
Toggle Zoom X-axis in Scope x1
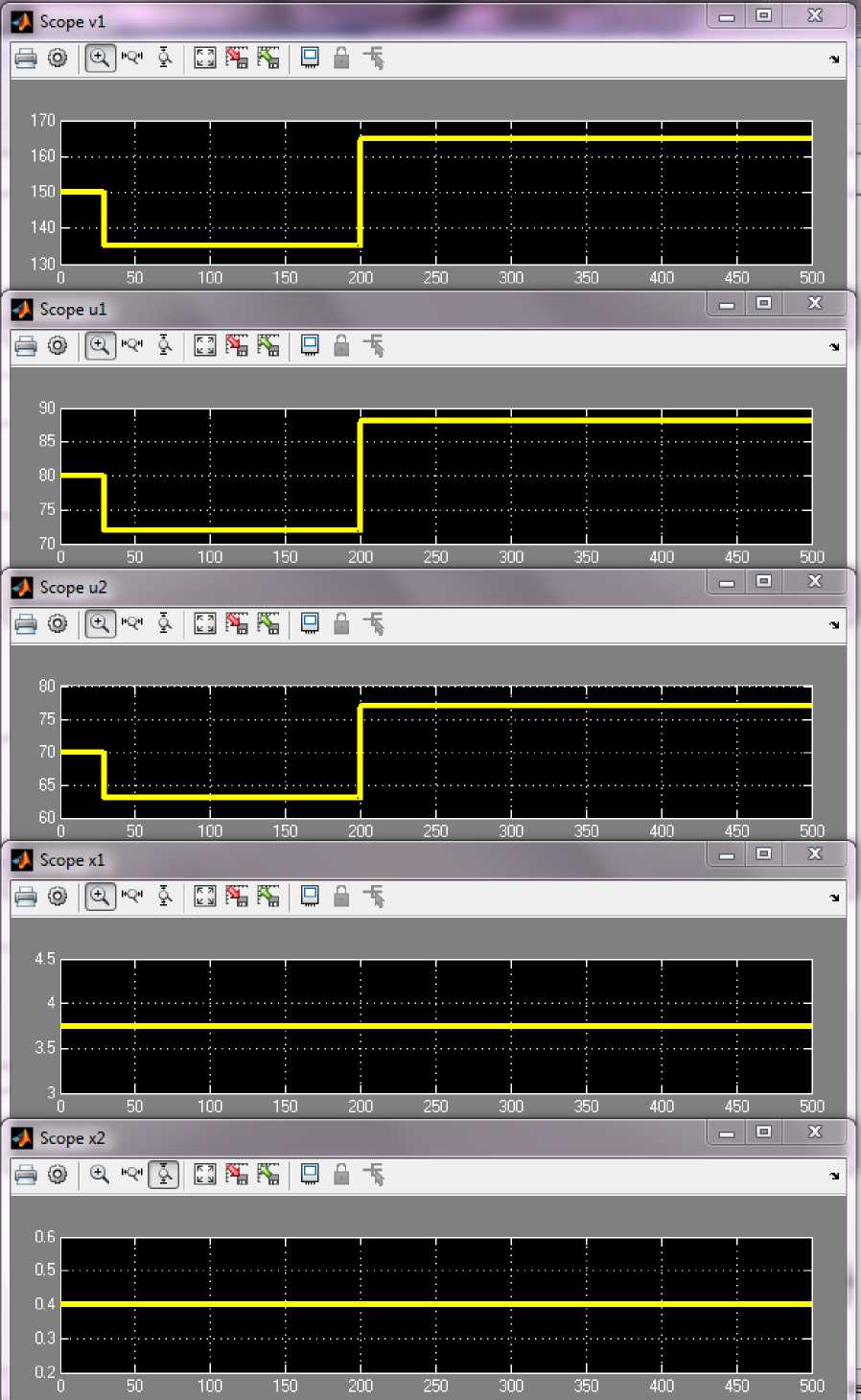[x=132, y=897]
